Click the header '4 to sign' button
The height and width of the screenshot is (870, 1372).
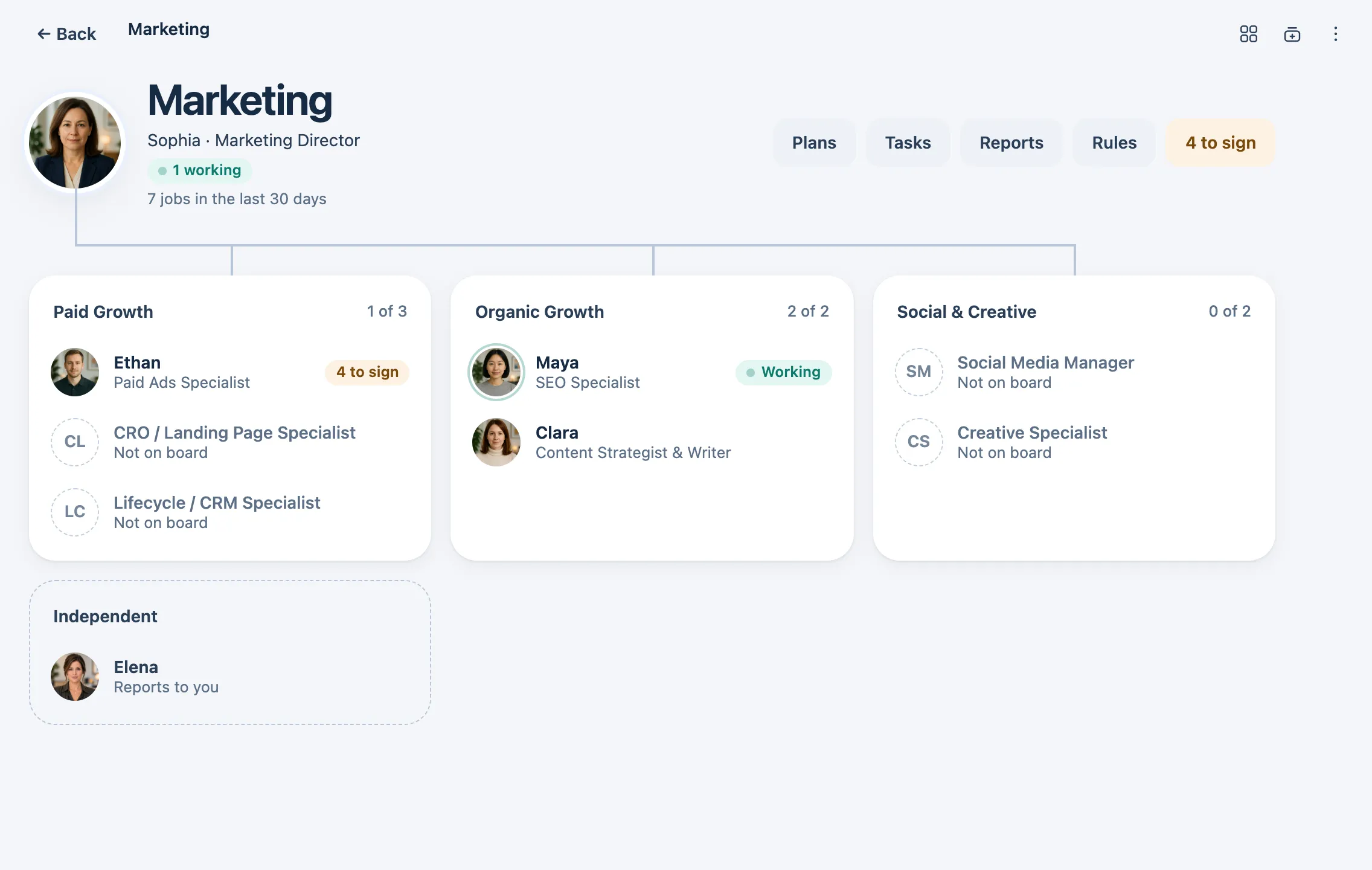1220,143
